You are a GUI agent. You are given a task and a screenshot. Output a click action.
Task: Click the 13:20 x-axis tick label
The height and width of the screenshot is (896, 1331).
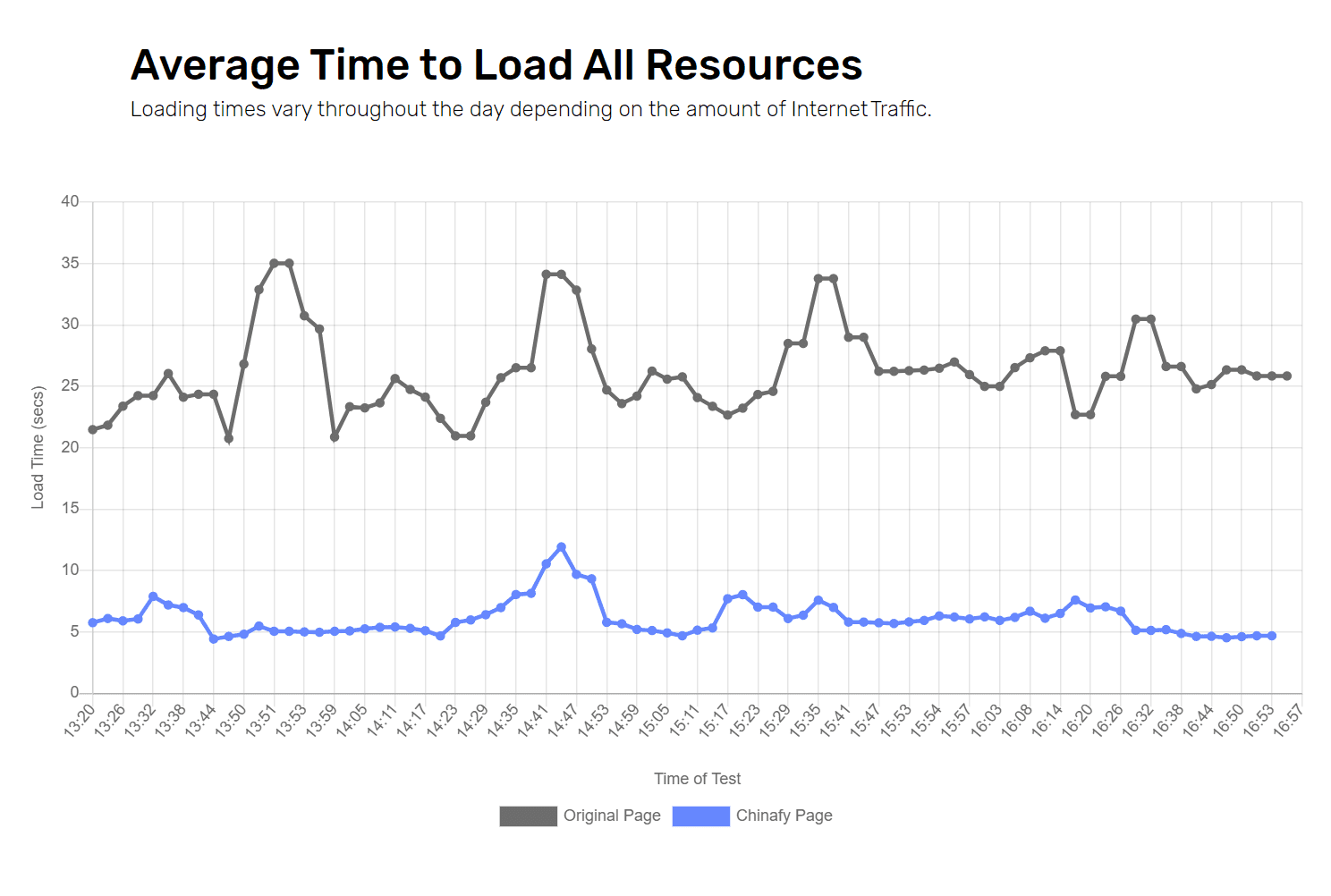point(80,721)
